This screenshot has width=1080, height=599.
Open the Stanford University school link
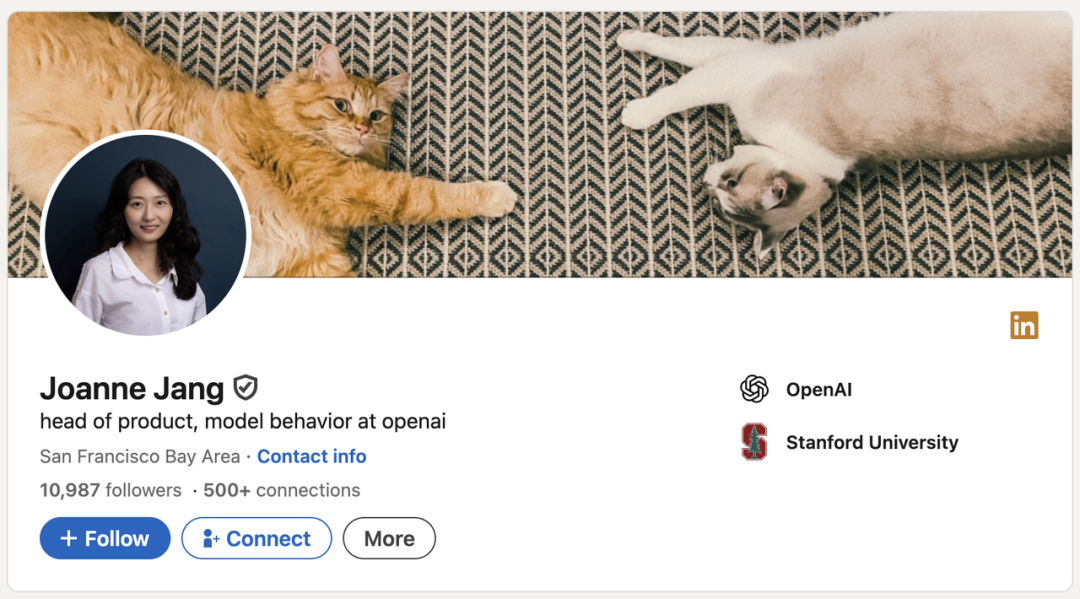click(872, 442)
